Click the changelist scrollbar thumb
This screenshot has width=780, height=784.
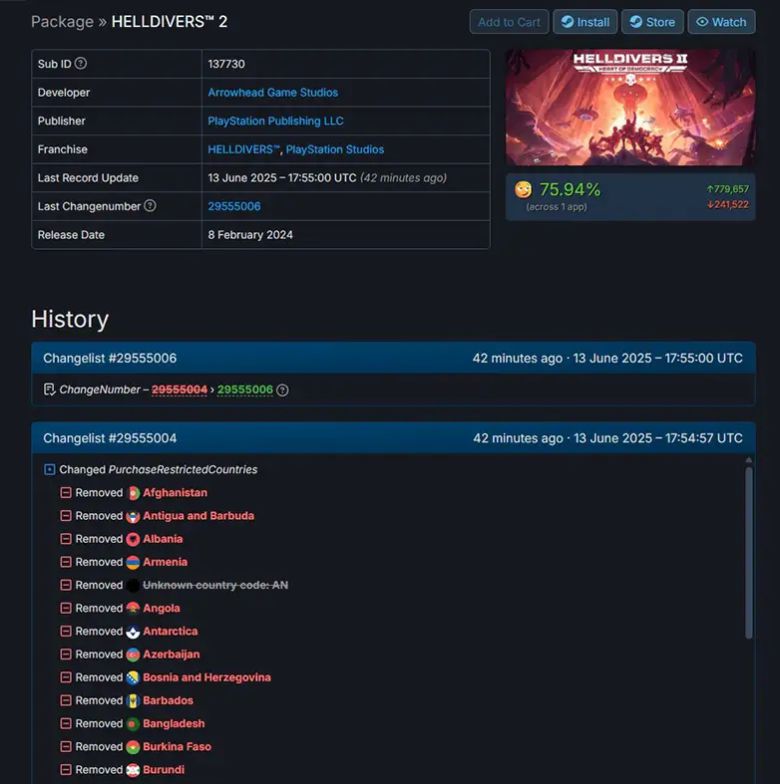748,552
